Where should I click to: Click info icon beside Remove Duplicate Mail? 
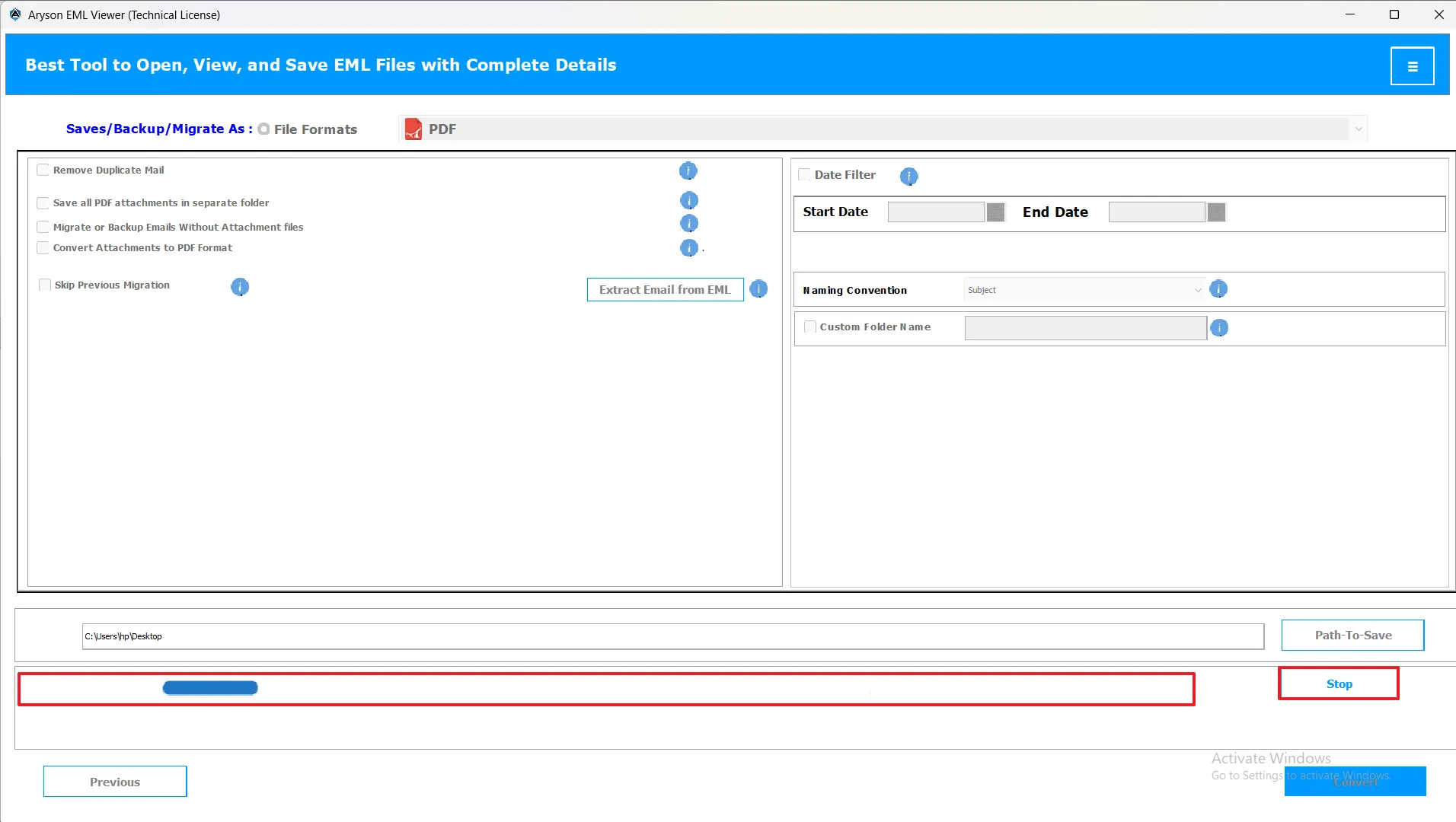(x=688, y=171)
